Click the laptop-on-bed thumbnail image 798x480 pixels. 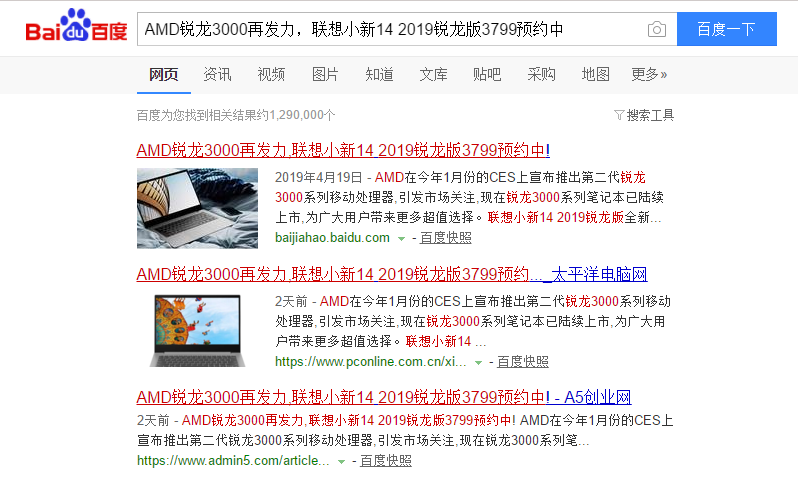pos(197,208)
